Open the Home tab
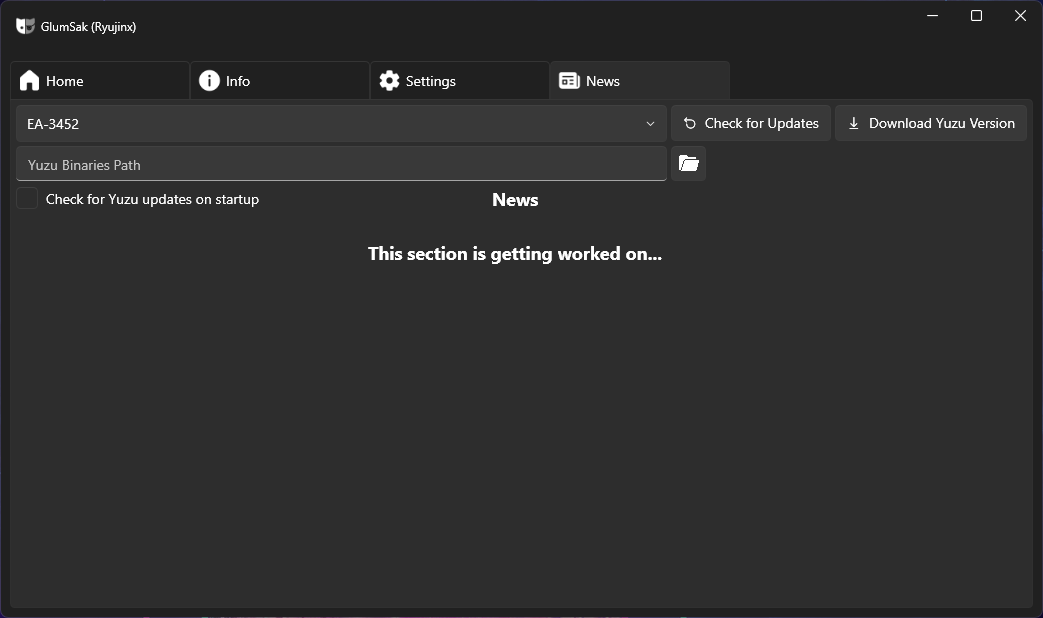 (100, 81)
